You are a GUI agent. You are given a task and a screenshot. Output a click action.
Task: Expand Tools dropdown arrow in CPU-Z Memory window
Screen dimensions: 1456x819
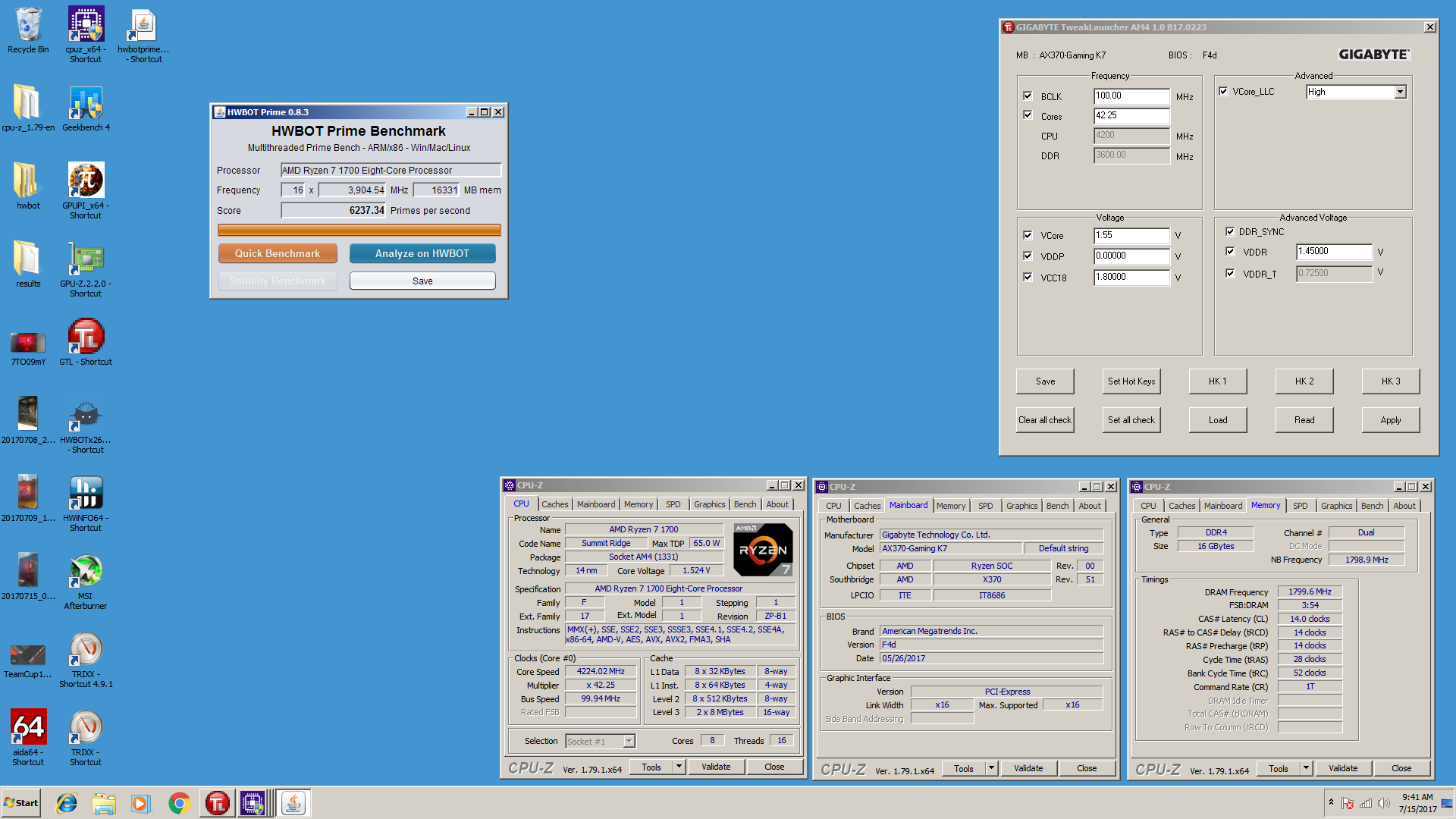coord(1307,768)
